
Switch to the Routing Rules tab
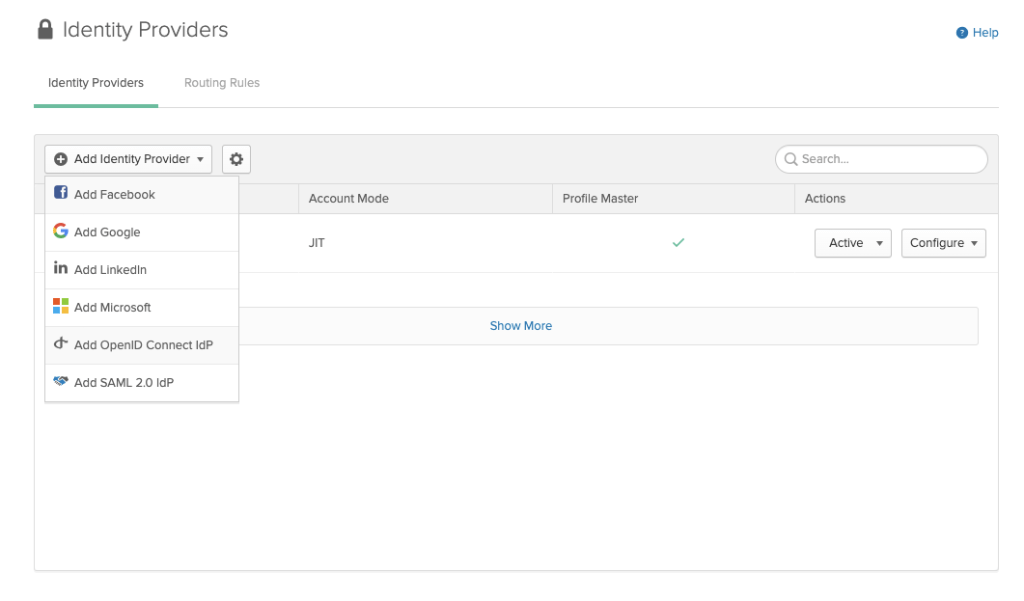click(x=221, y=83)
